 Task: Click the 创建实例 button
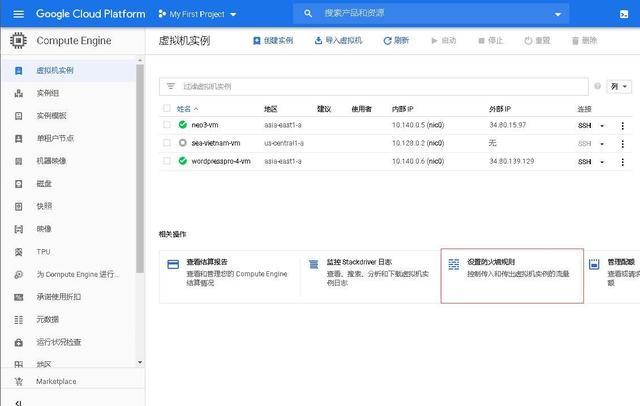[x=273, y=40]
